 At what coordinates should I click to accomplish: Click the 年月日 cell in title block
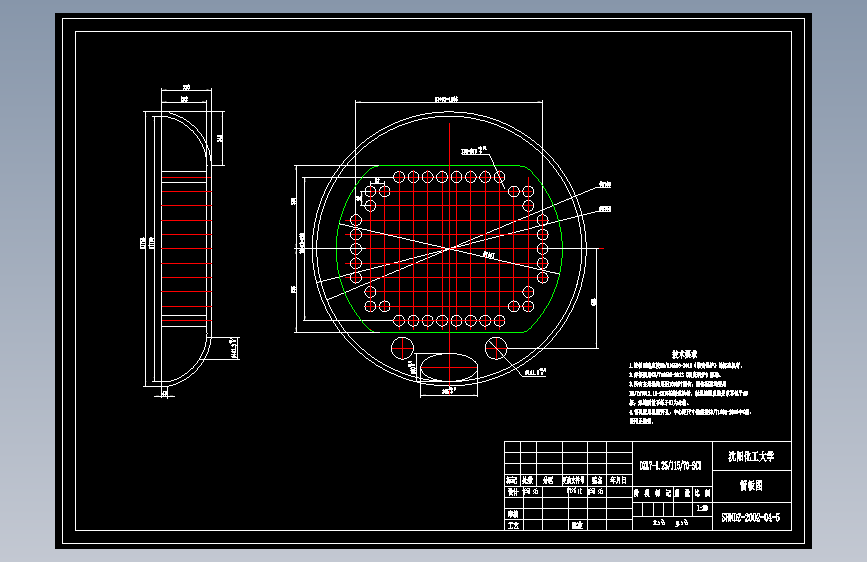coord(618,480)
